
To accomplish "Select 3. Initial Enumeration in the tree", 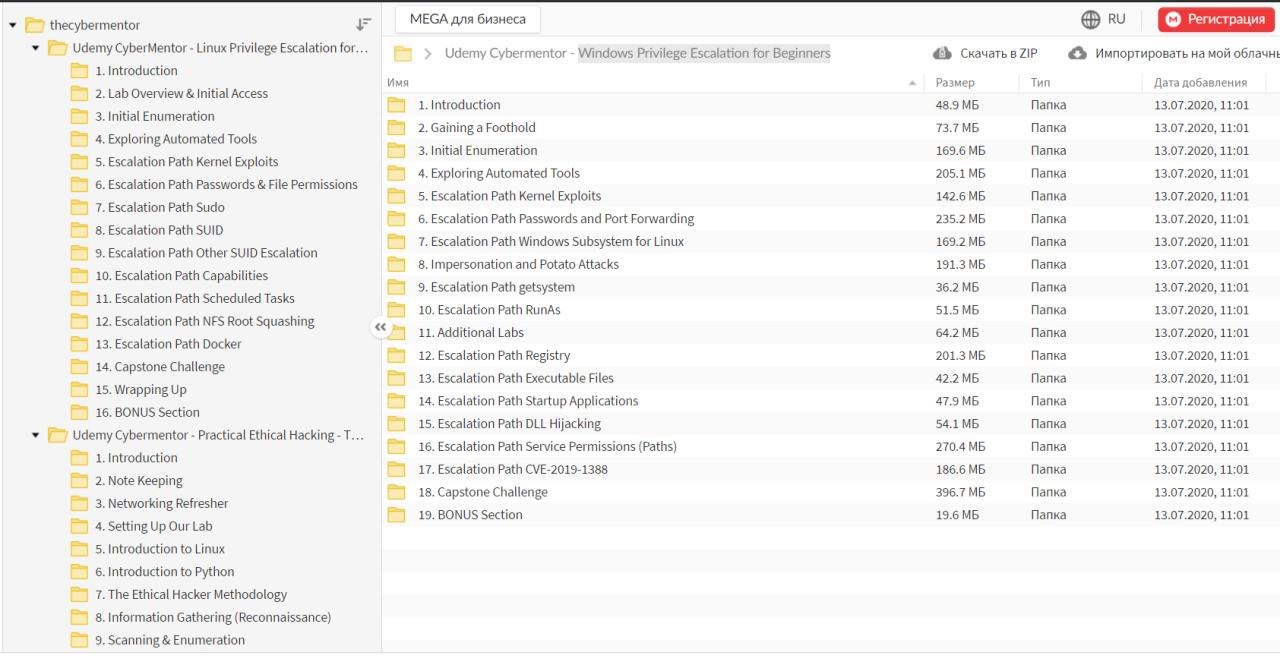I will point(155,116).
